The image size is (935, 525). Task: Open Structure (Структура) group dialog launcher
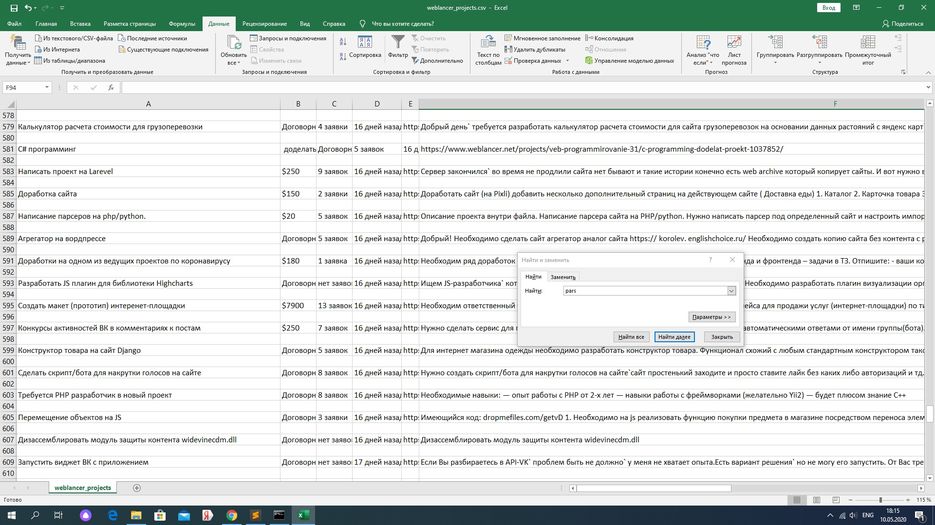tap(903, 72)
